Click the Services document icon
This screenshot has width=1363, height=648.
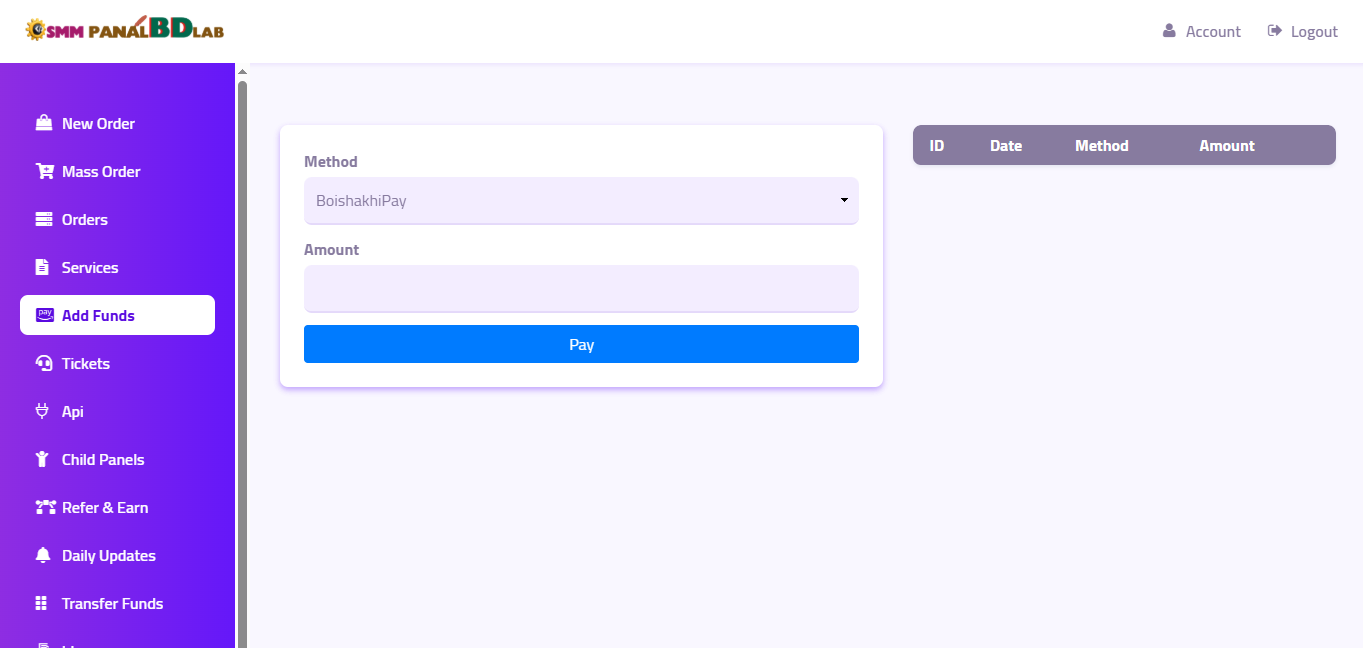pos(42,267)
